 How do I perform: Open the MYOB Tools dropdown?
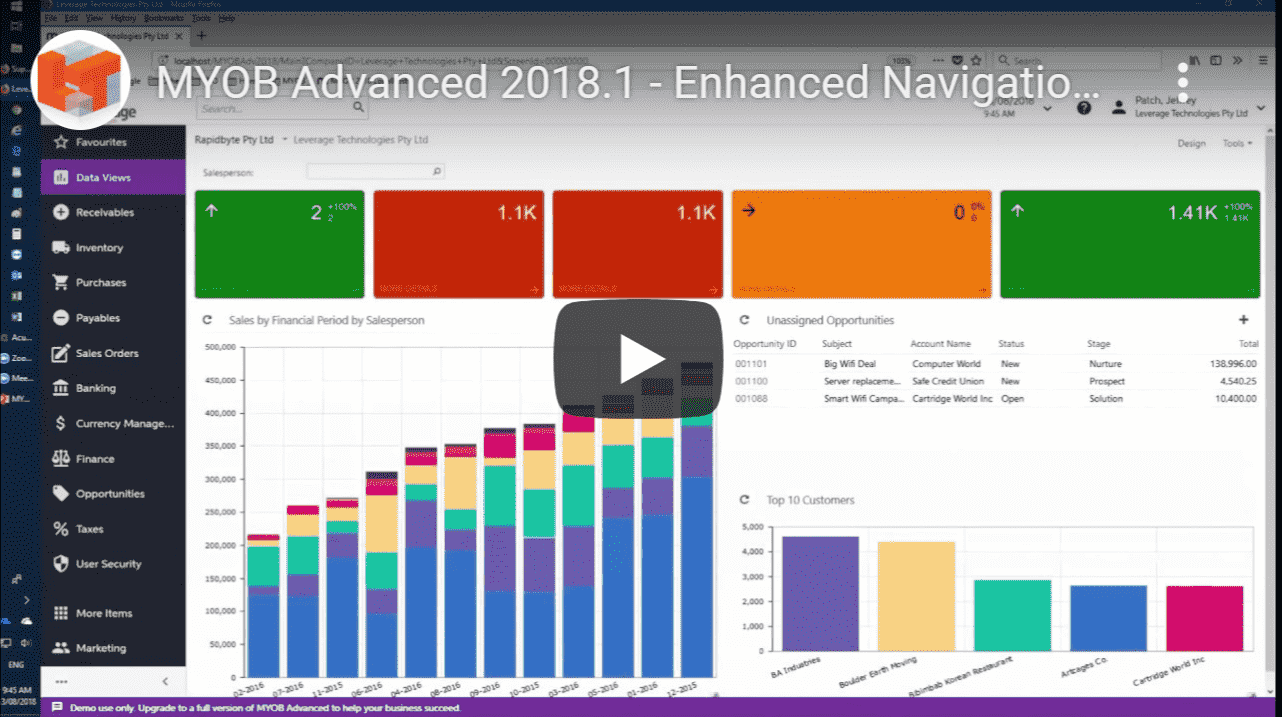(1237, 143)
